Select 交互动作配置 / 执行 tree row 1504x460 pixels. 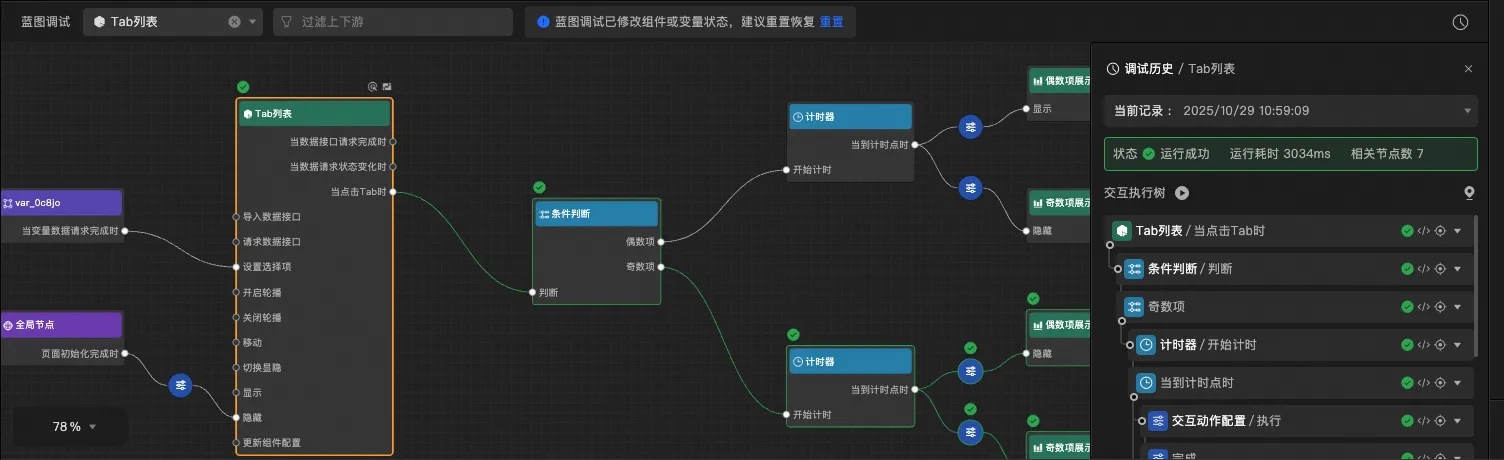click(x=1307, y=421)
